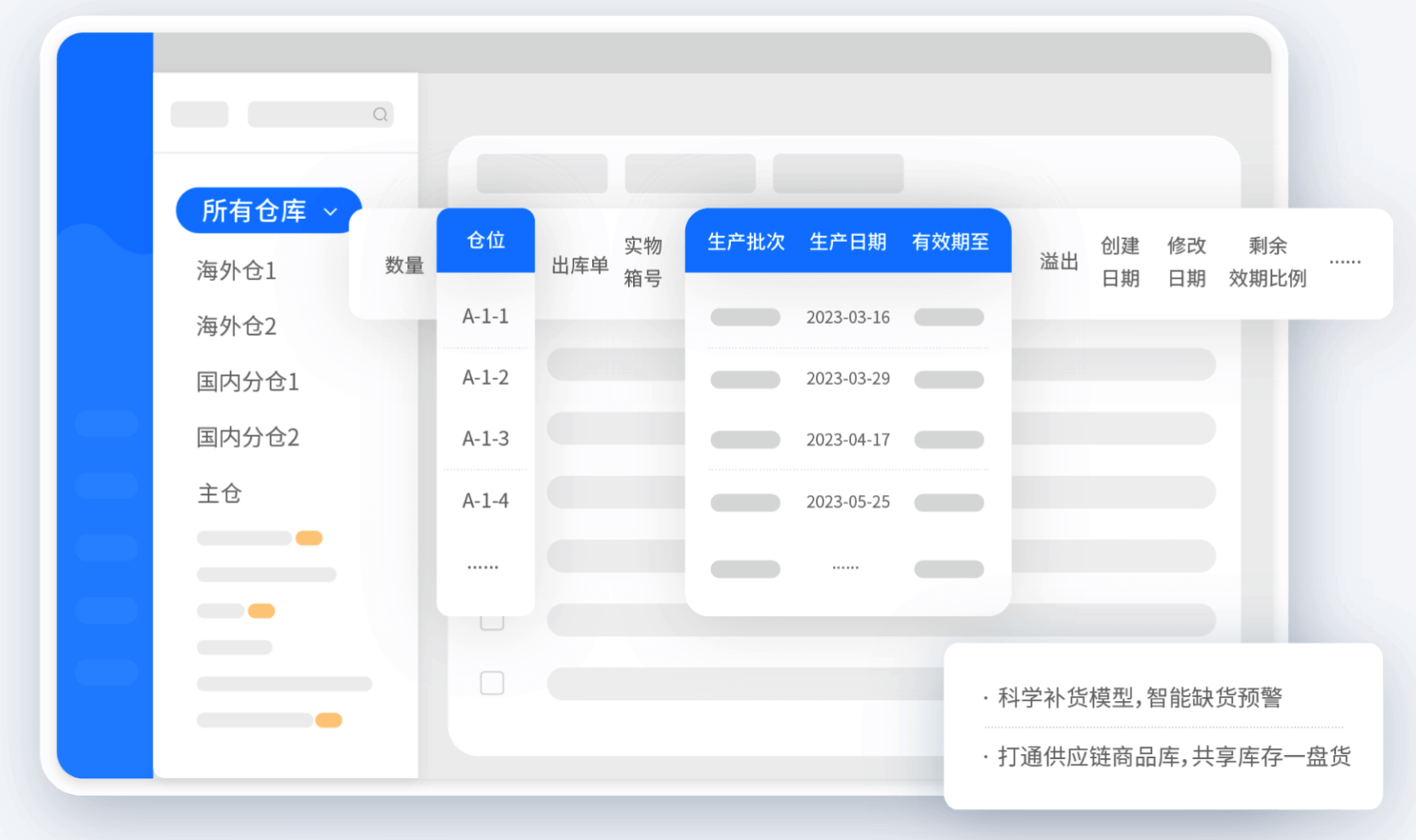Click the orange badge beside the first filter row
Screen dimensions: 1416x840
pos(309,538)
